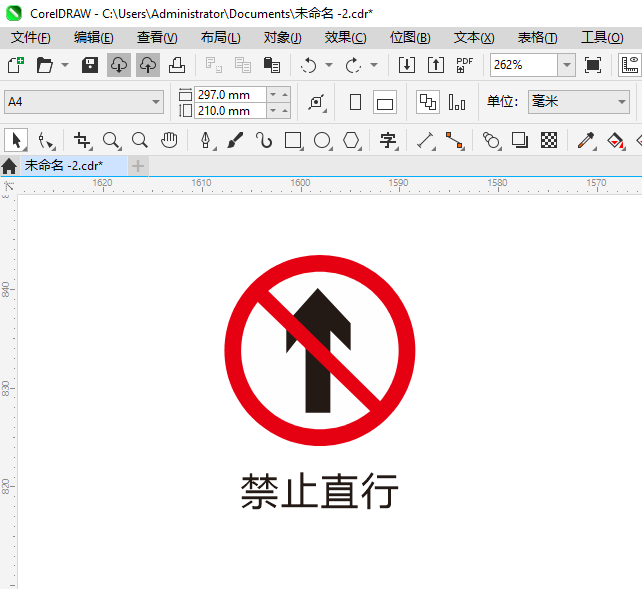Open the 文件(F) menu

[30, 38]
